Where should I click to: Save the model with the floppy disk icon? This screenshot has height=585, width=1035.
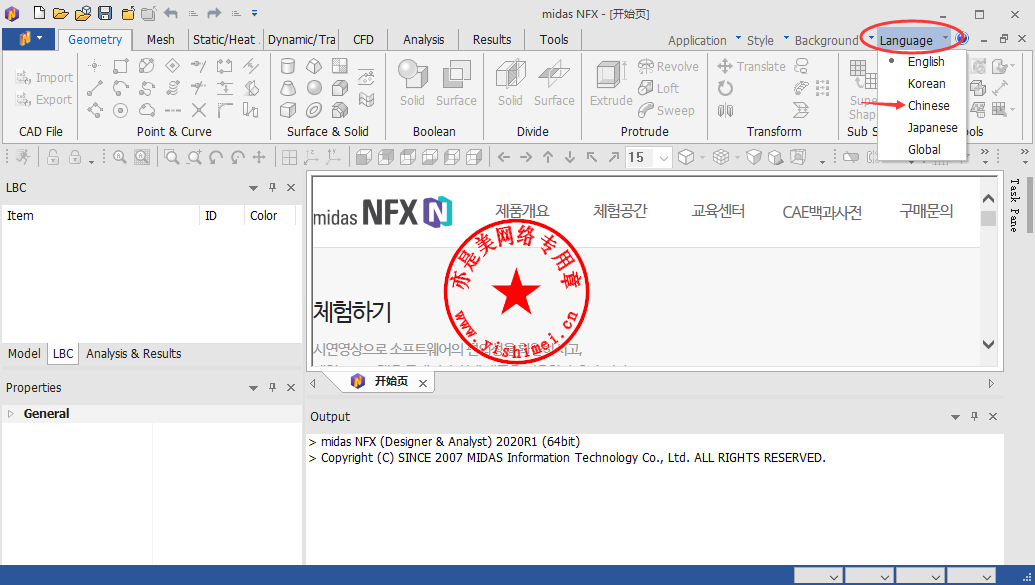pyautogui.click(x=105, y=13)
